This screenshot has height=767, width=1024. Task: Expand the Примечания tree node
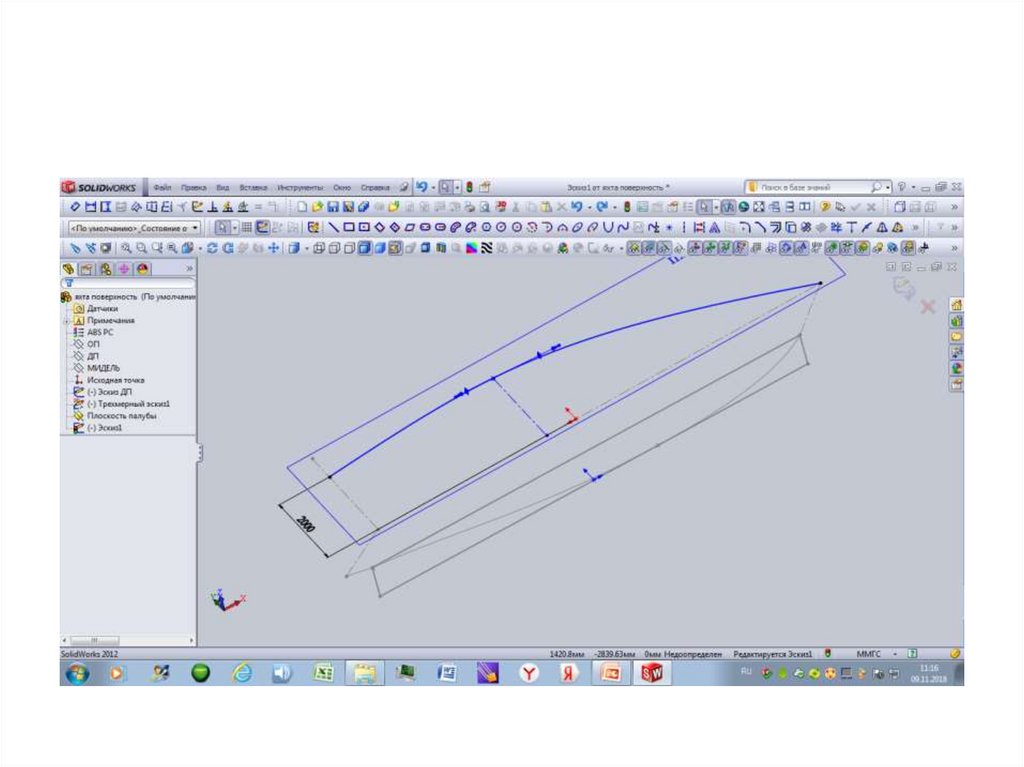tap(66, 320)
